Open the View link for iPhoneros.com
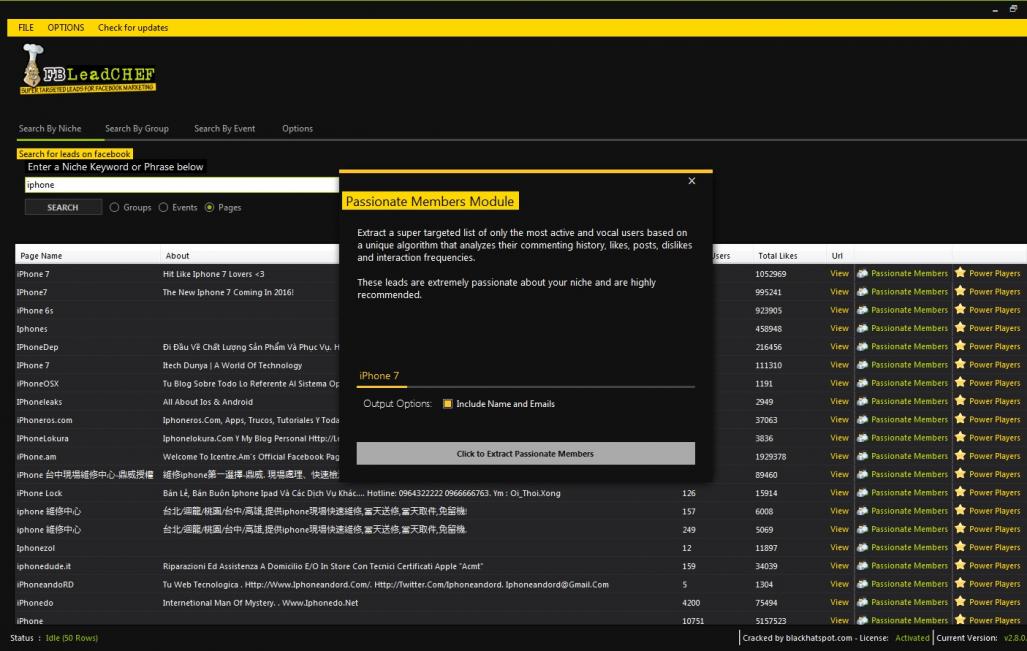This screenshot has width=1027, height=651. click(x=839, y=420)
